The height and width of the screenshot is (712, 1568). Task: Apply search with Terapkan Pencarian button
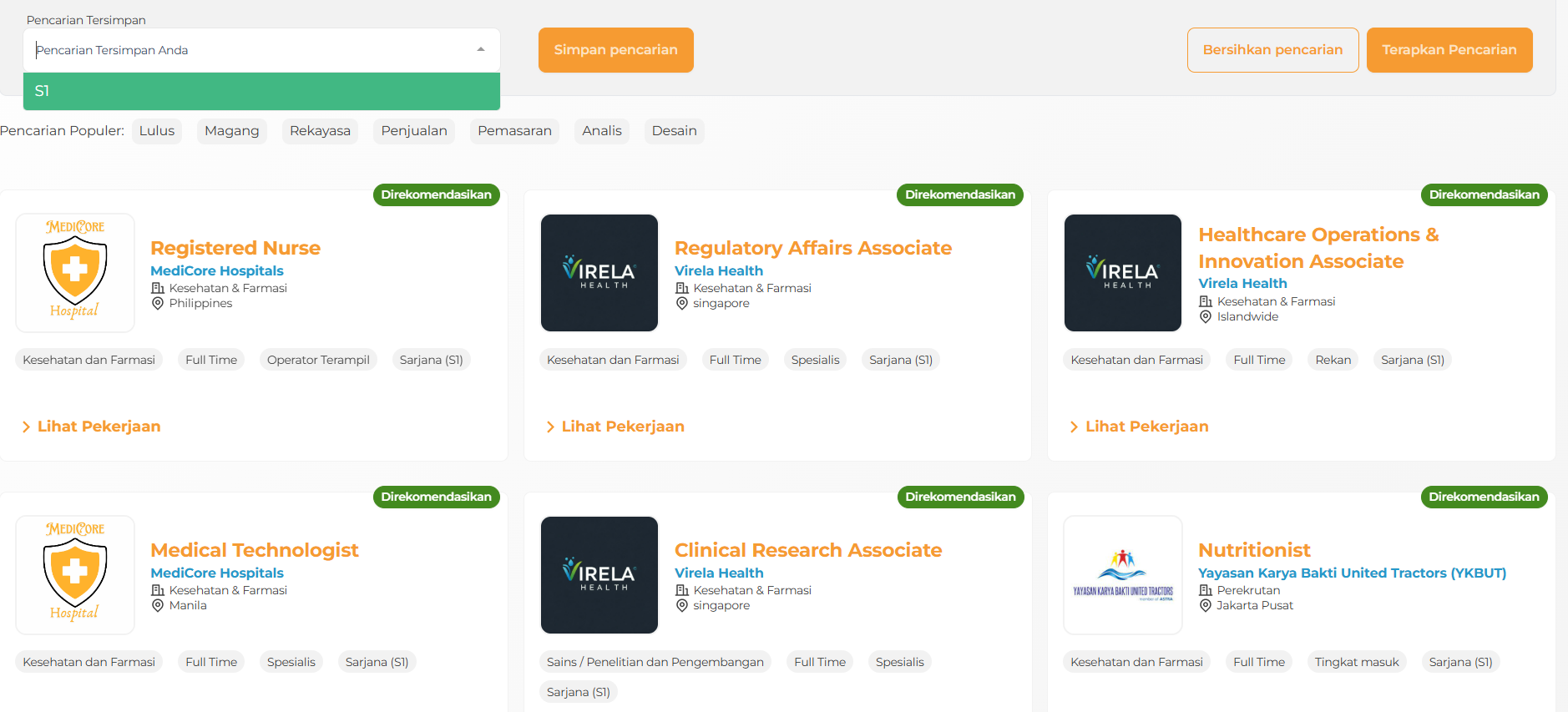pyautogui.click(x=1449, y=50)
